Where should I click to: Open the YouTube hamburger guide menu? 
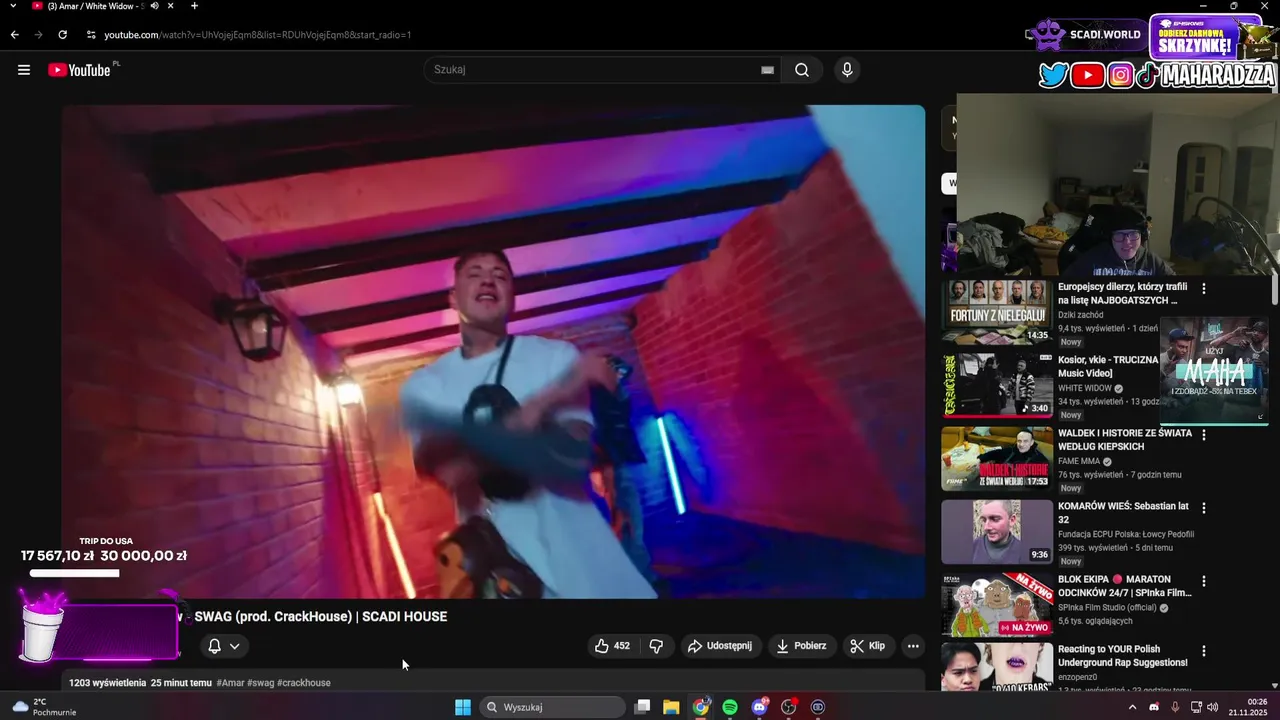coord(24,70)
